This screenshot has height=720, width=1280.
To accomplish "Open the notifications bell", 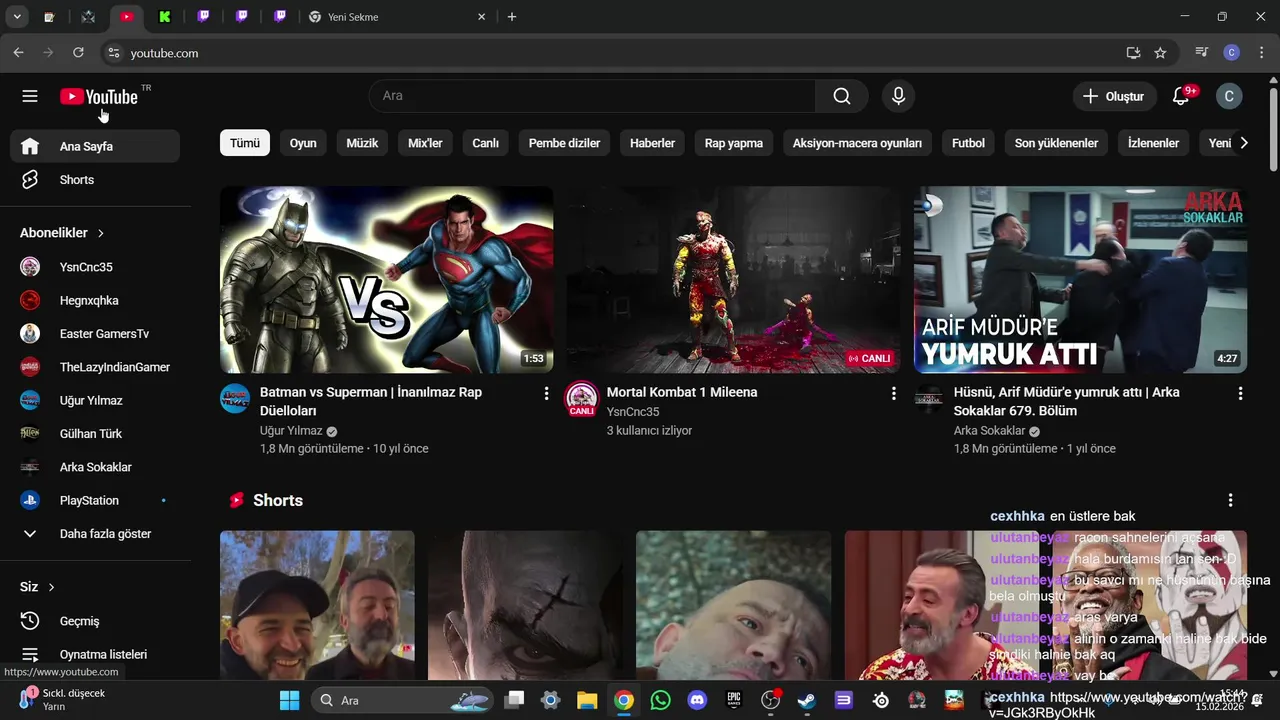I will coord(1181,96).
